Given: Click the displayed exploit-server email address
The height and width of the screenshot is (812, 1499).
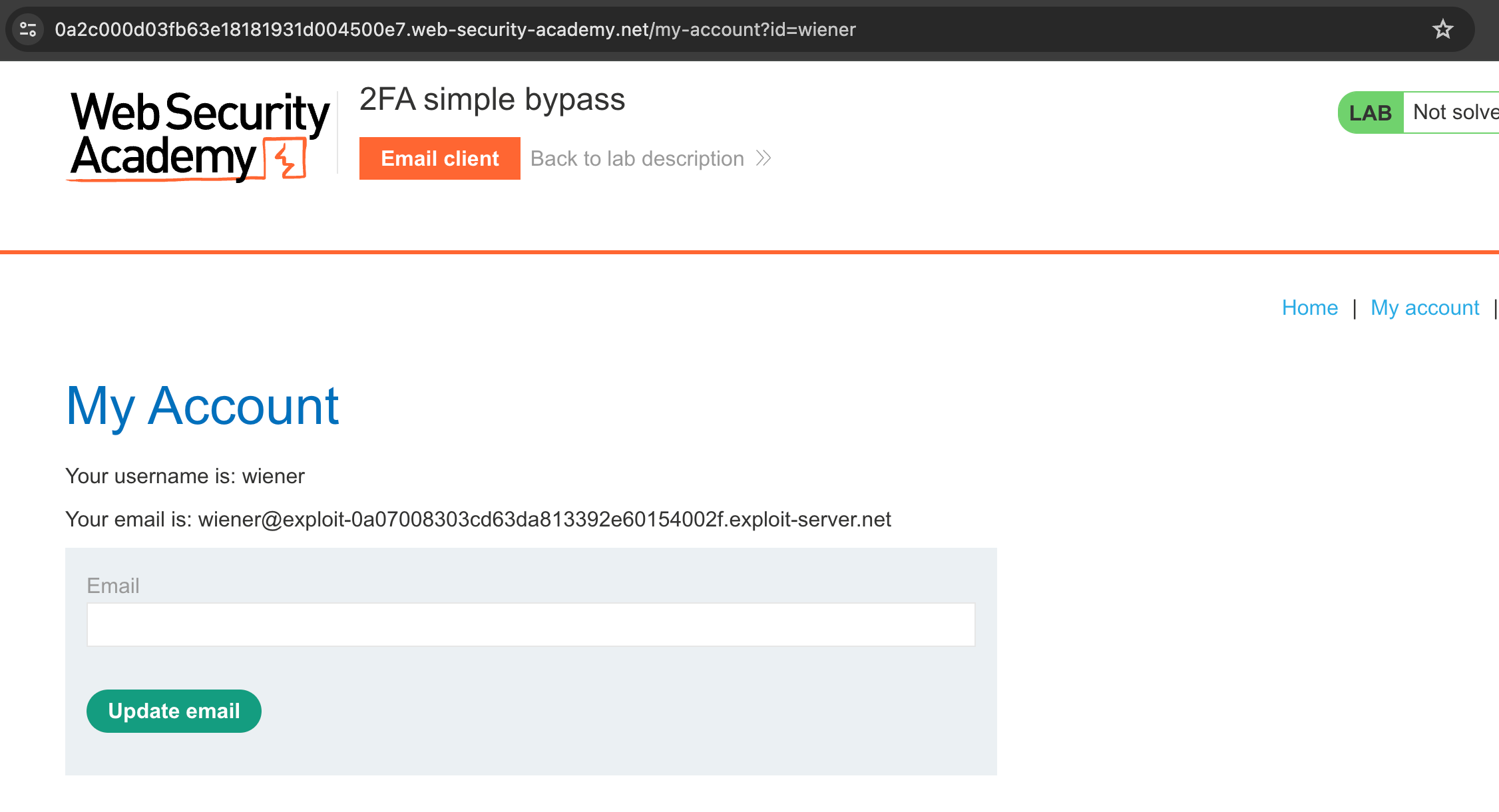Looking at the screenshot, I should pyautogui.click(x=544, y=519).
